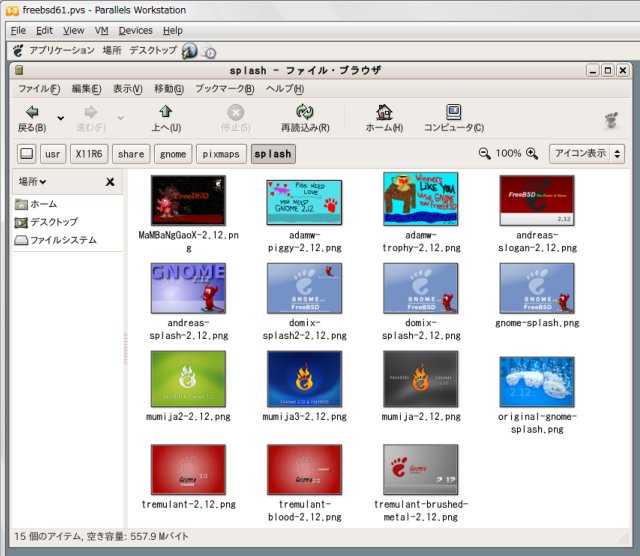Screen dimensions: 640x556
Task: Navigate to the share path button
Action: click(131, 154)
